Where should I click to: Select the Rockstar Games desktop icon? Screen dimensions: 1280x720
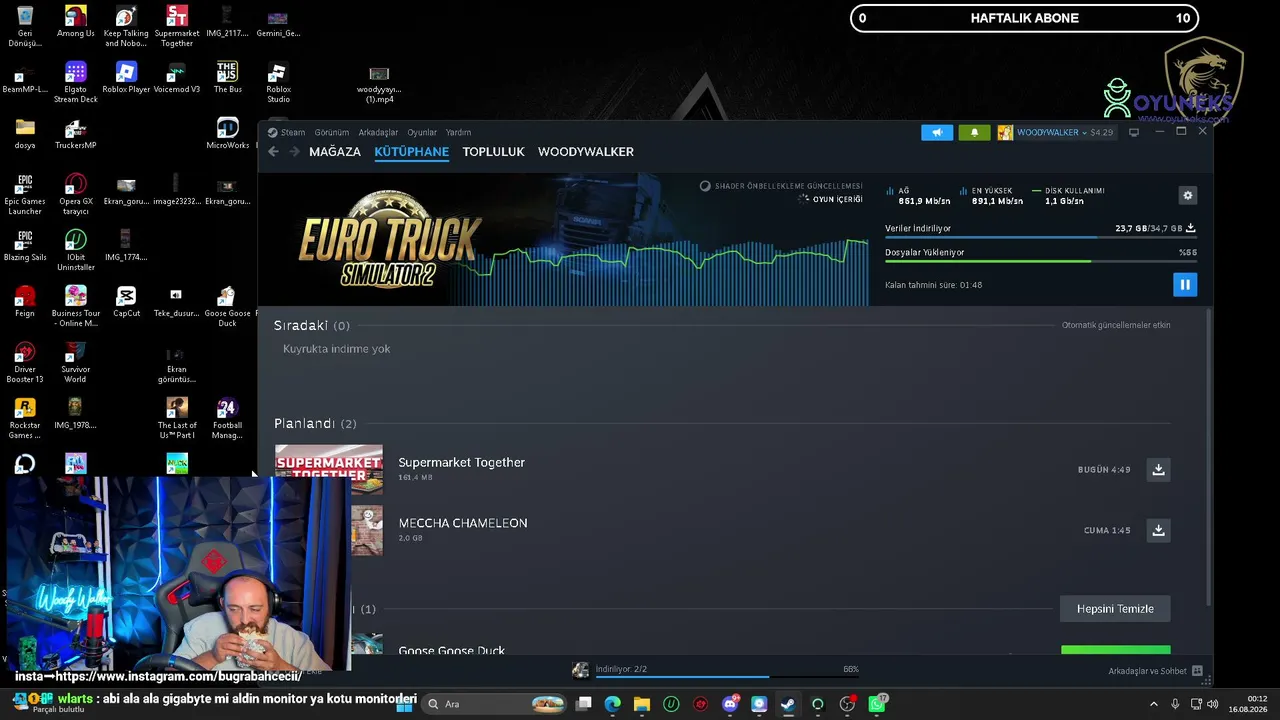pos(25,418)
